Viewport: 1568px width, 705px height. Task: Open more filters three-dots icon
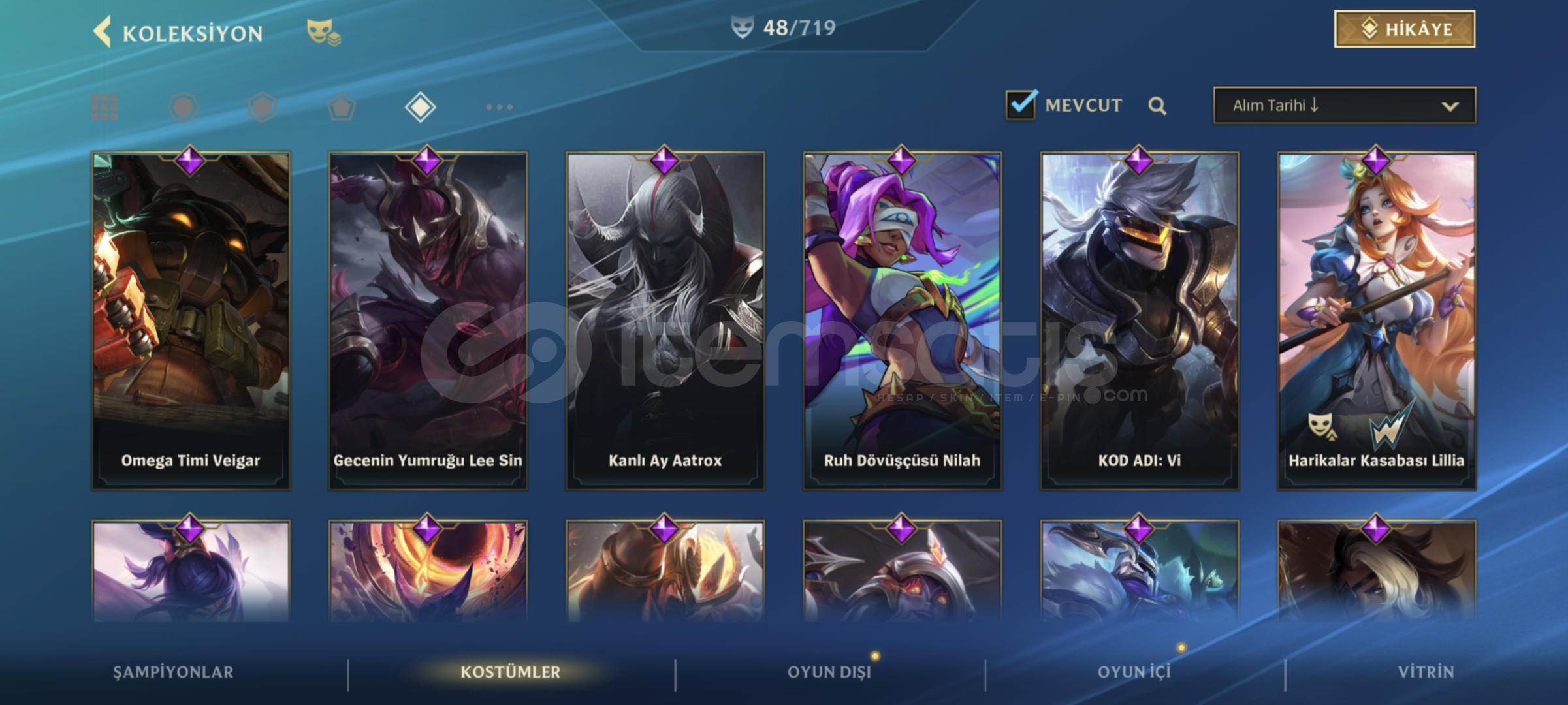pos(500,107)
